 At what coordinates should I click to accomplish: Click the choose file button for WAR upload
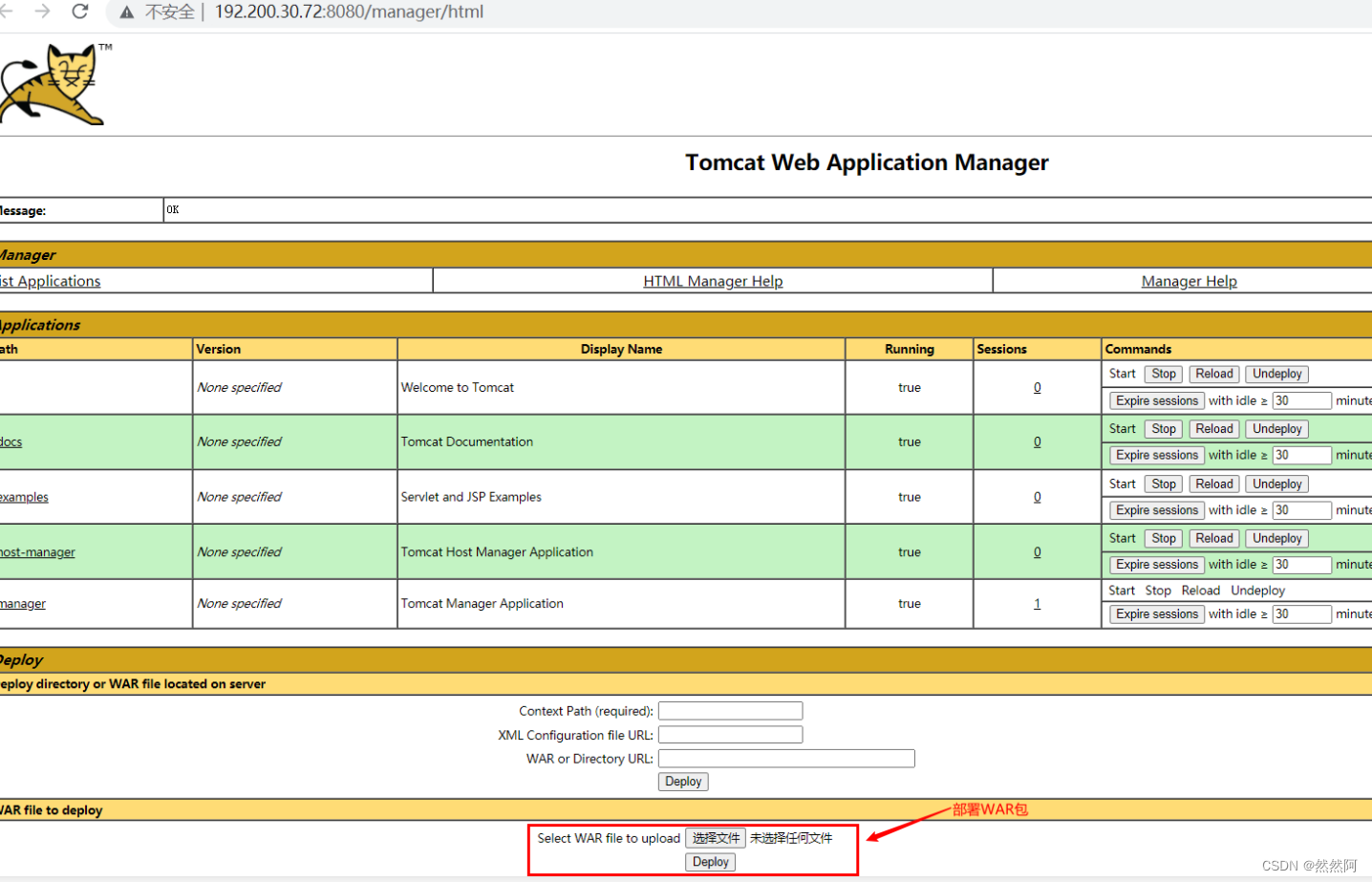click(715, 838)
